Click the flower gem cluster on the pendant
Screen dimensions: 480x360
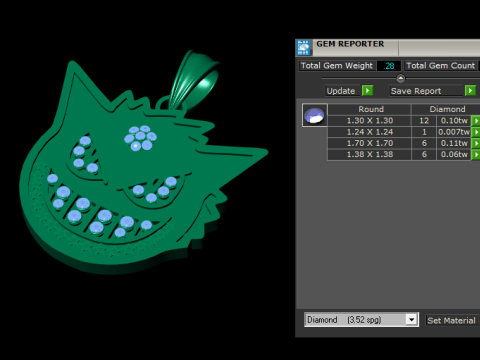pos(140,138)
